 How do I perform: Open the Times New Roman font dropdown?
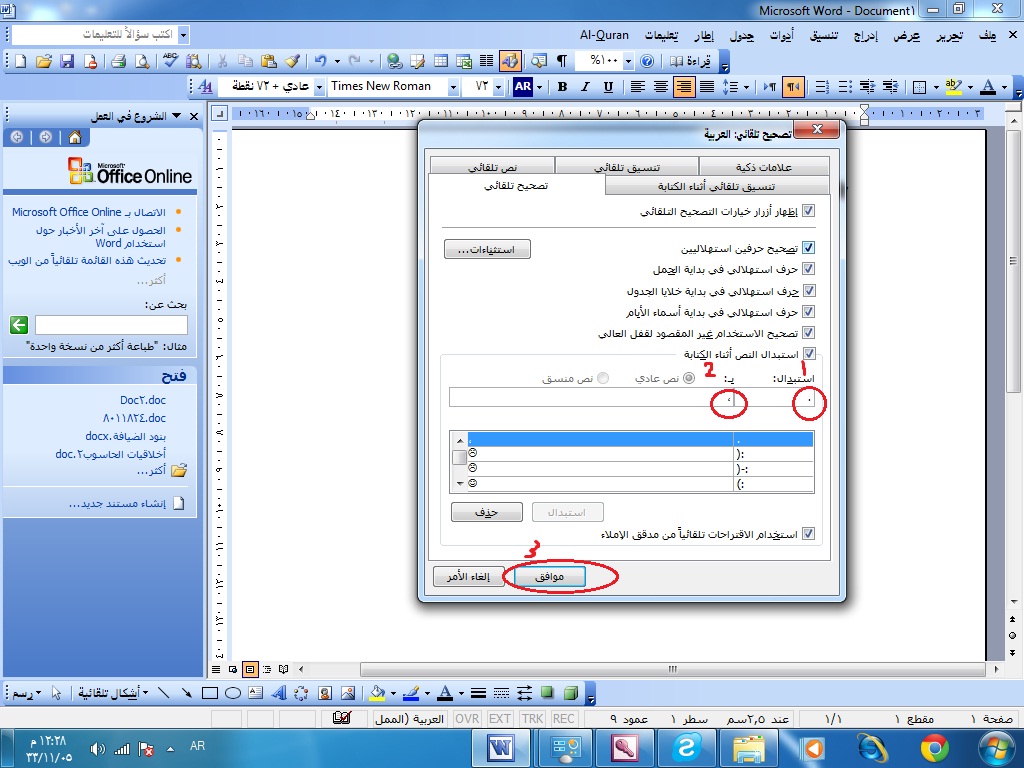453,86
